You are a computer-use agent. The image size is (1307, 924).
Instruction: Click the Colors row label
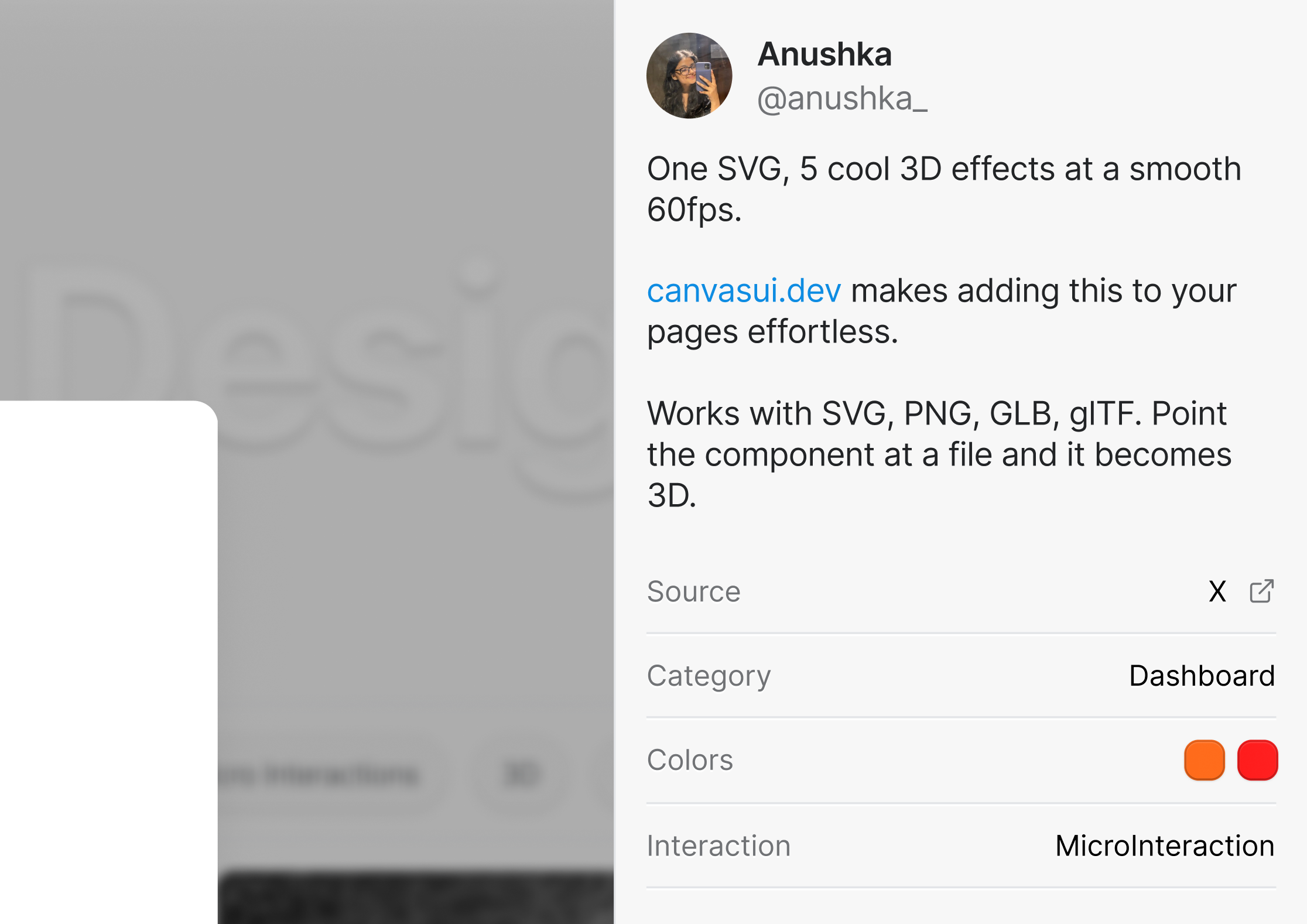[690, 760]
